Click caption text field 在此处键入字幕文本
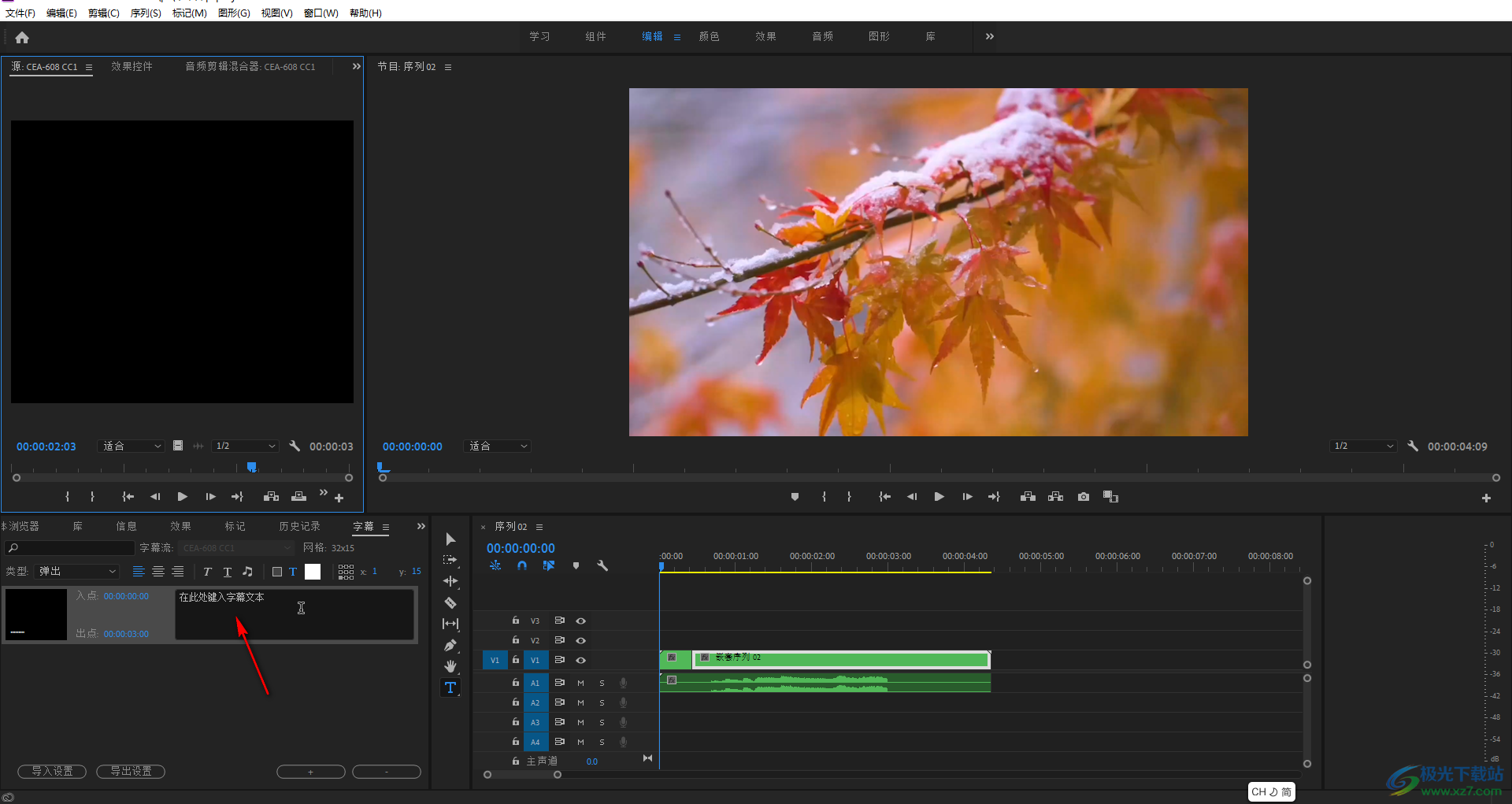 coord(295,614)
